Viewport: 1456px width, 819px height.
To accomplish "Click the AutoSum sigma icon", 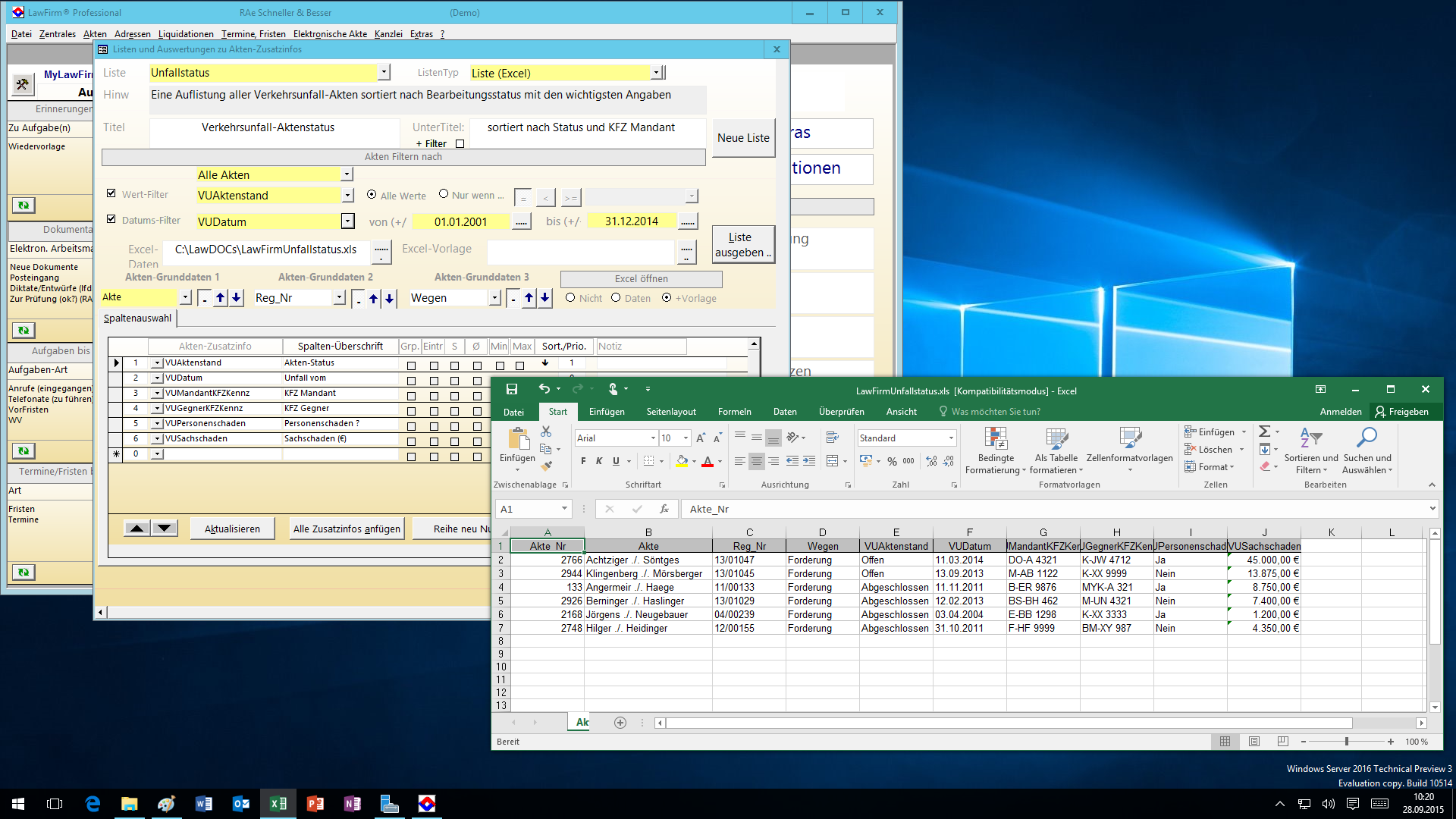I will point(1264,431).
